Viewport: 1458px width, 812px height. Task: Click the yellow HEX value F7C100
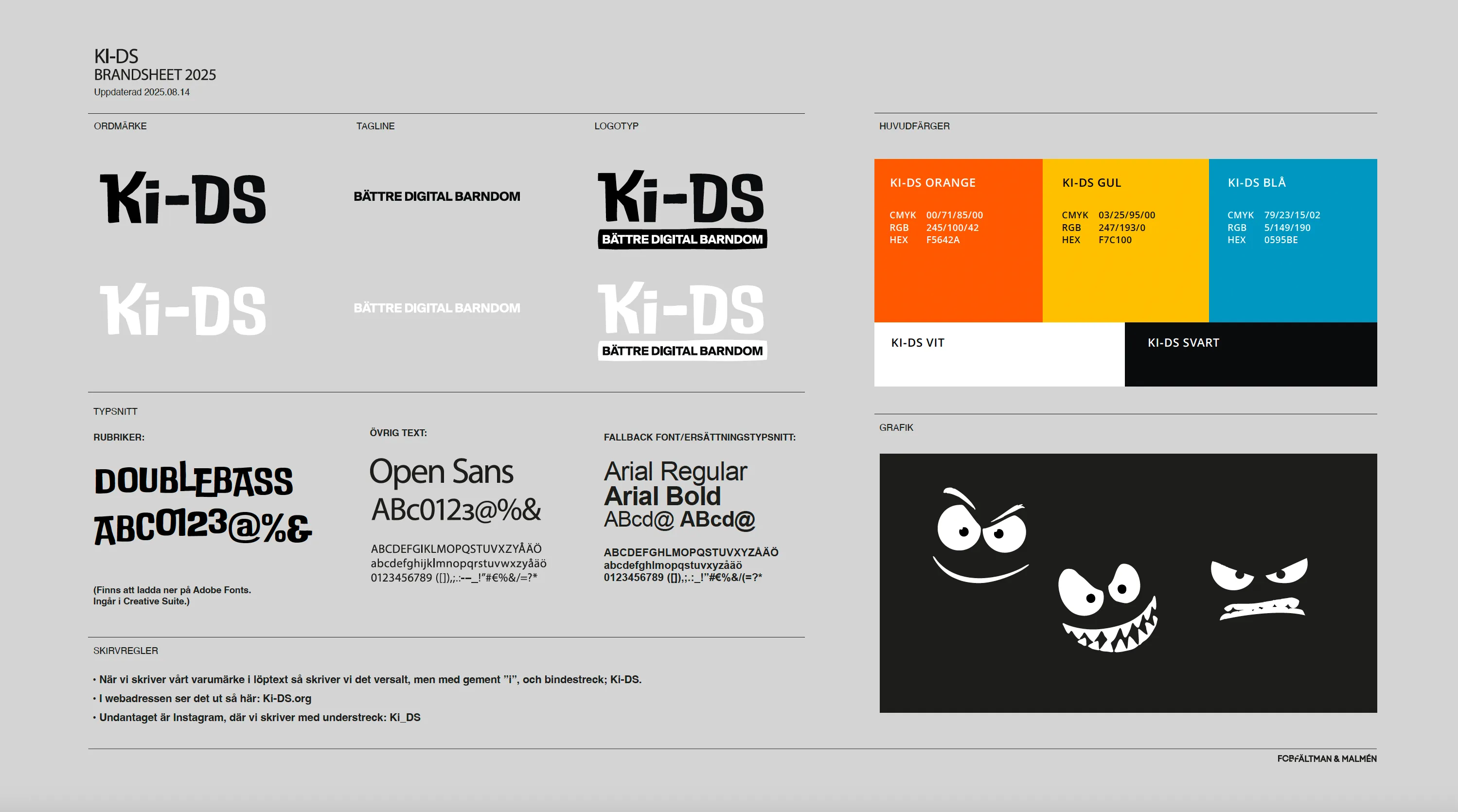point(1115,240)
